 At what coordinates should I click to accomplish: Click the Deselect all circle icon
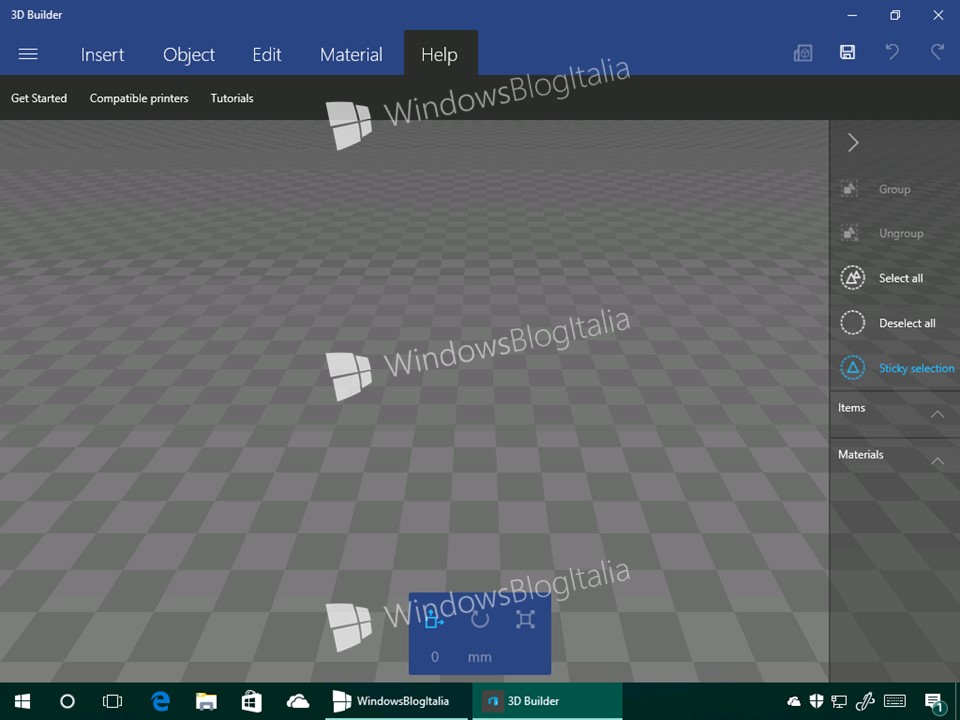(852, 323)
